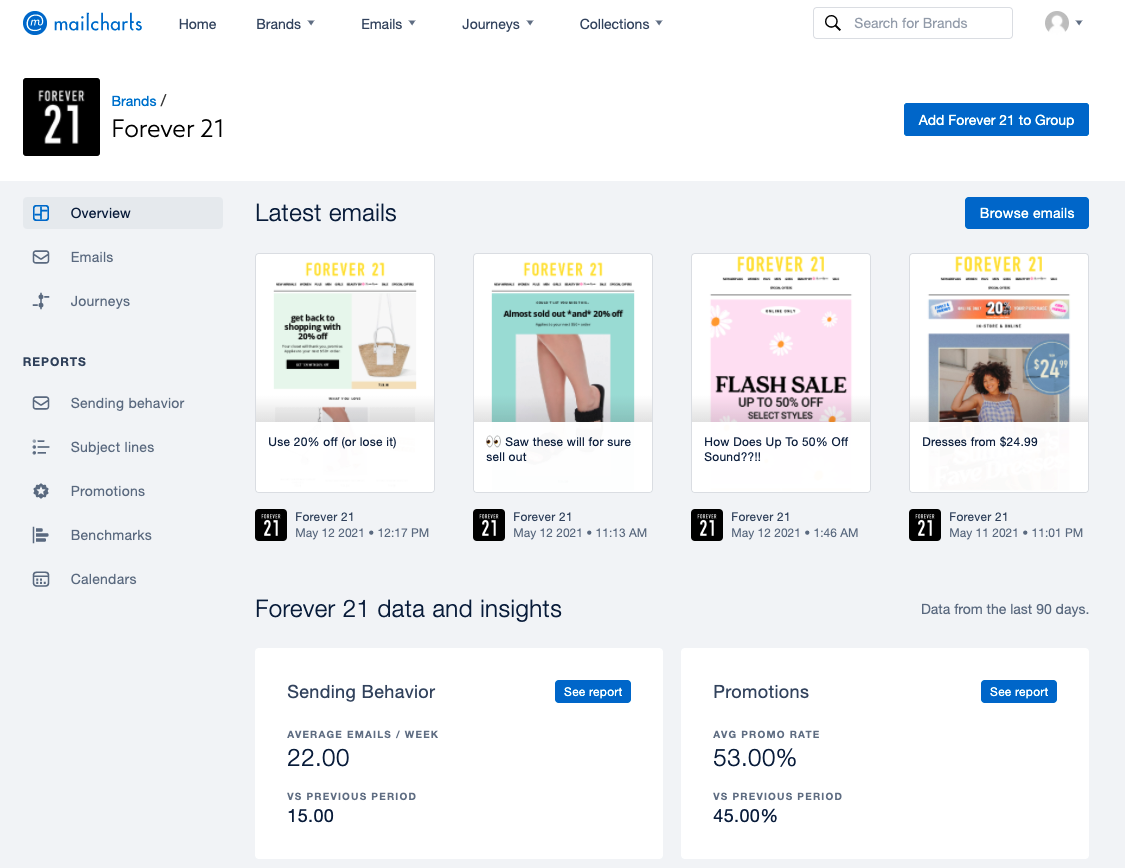Image resolution: width=1125 pixels, height=868 pixels.
Task: Expand the Collections dropdown menu
Action: [x=621, y=24]
